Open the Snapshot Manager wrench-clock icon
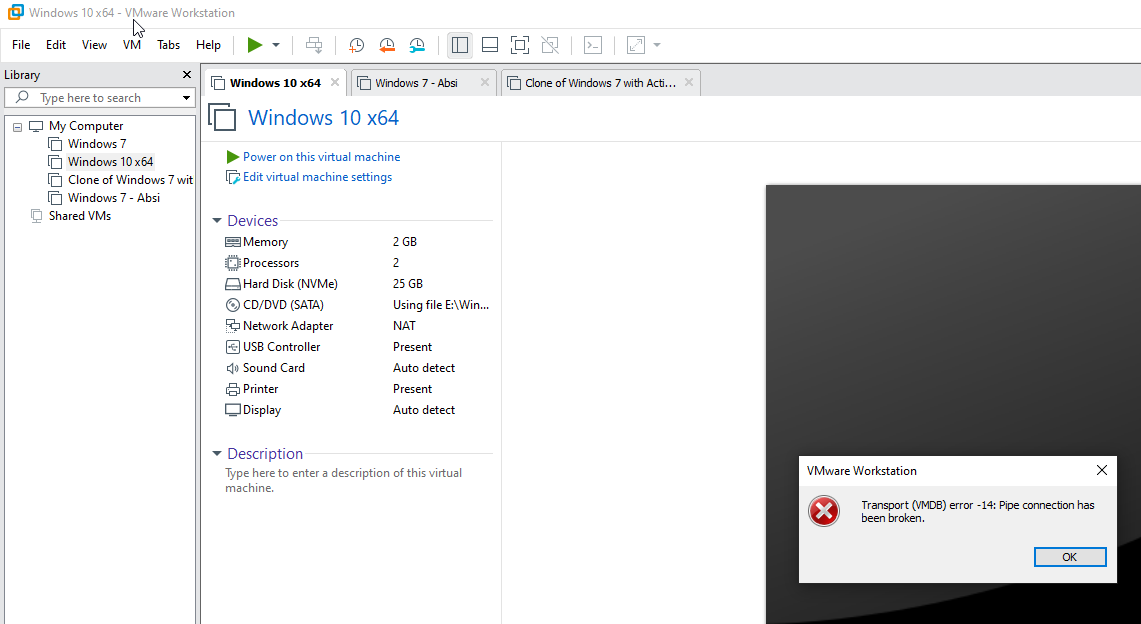The width and height of the screenshot is (1141, 624). pyautogui.click(x=417, y=45)
